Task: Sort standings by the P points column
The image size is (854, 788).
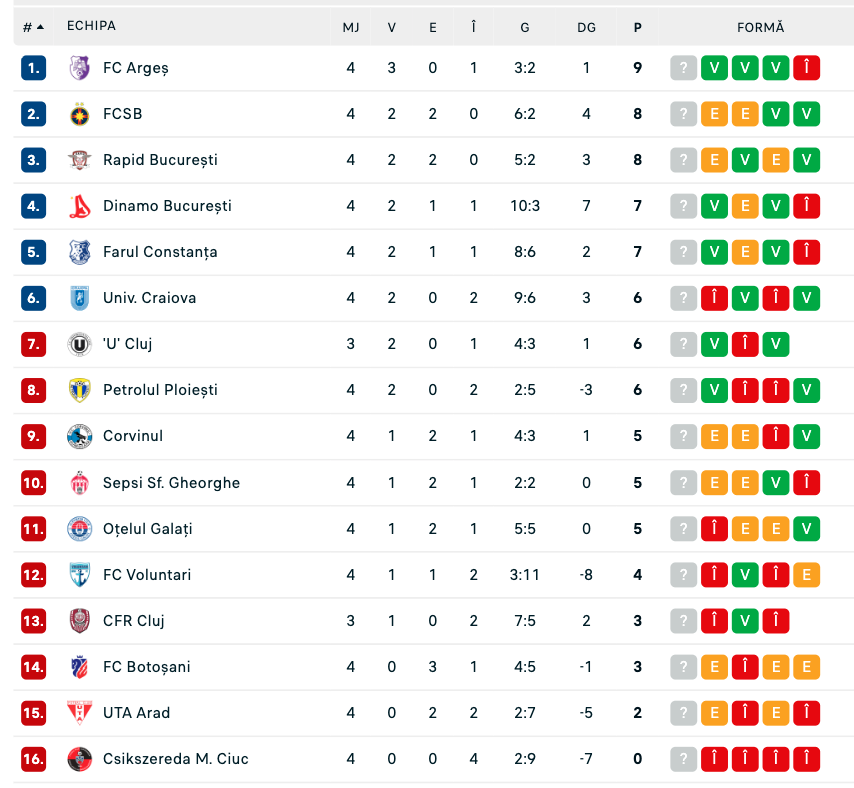Action: pos(637,27)
